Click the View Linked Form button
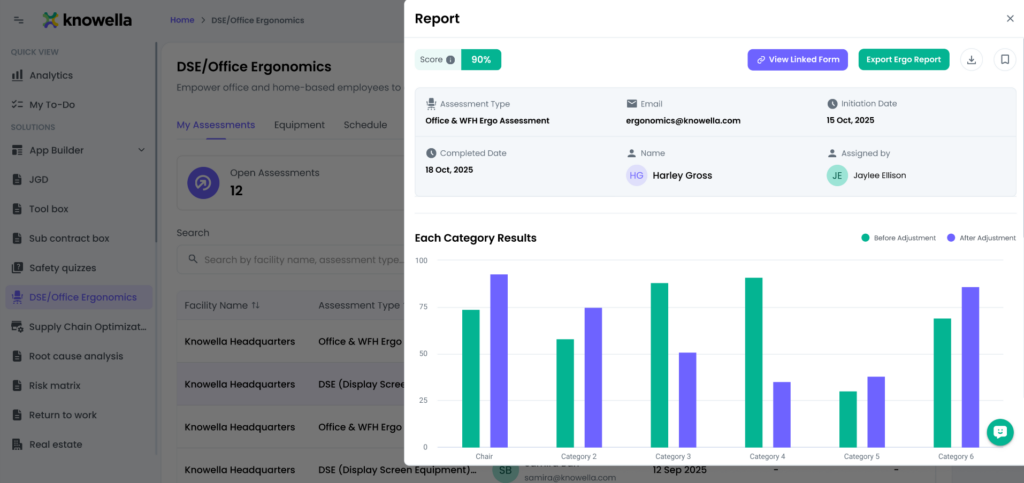 pyautogui.click(x=797, y=59)
